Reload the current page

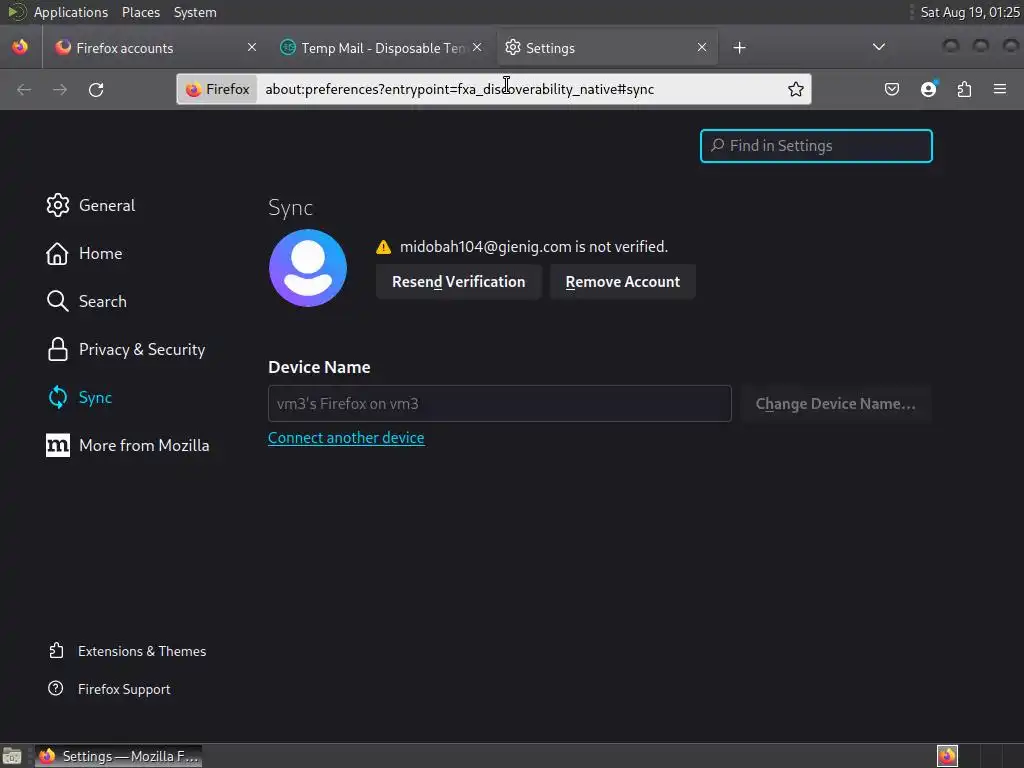pyautogui.click(x=96, y=89)
